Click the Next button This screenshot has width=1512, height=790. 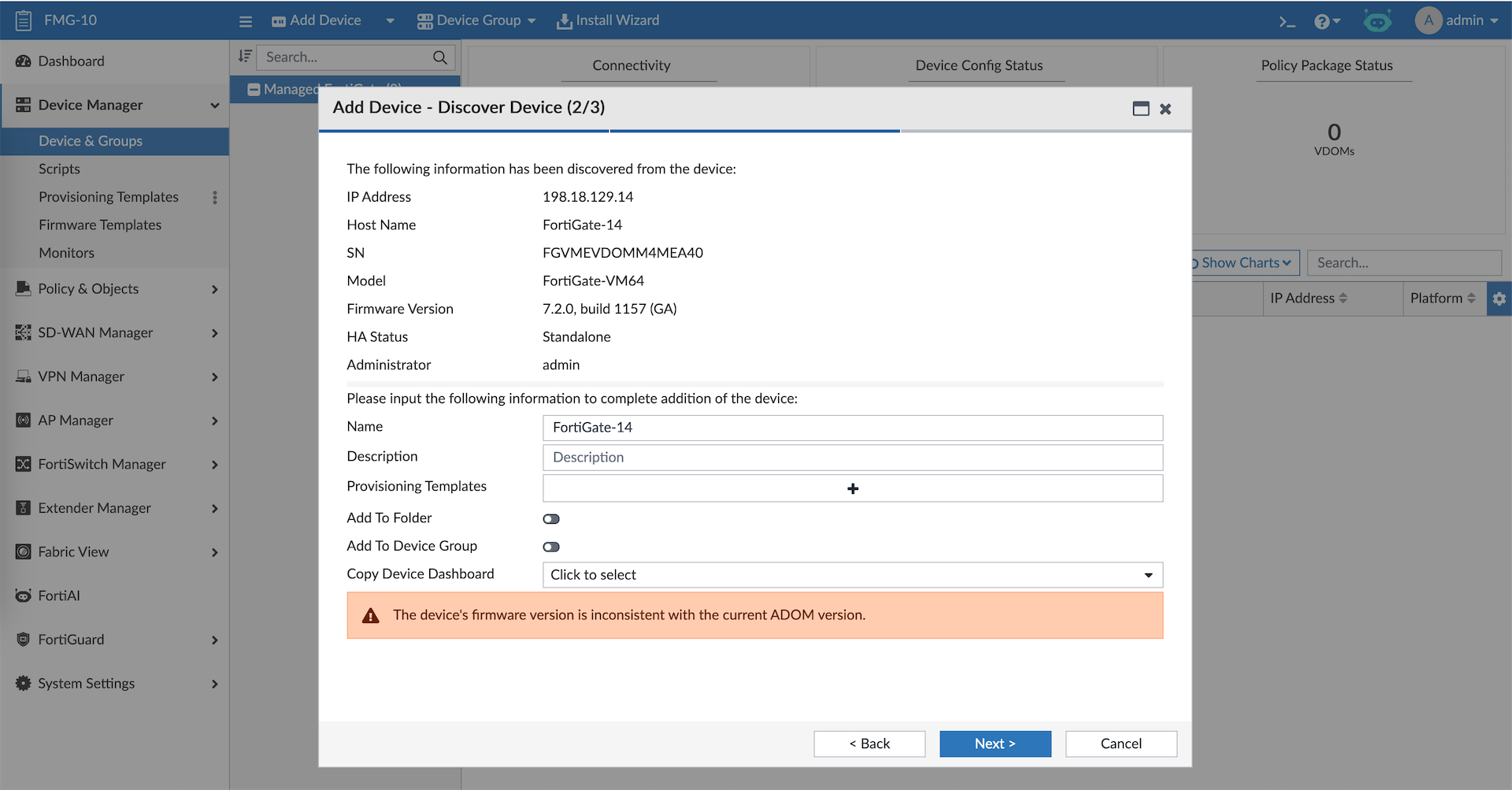(x=995, y=744)
